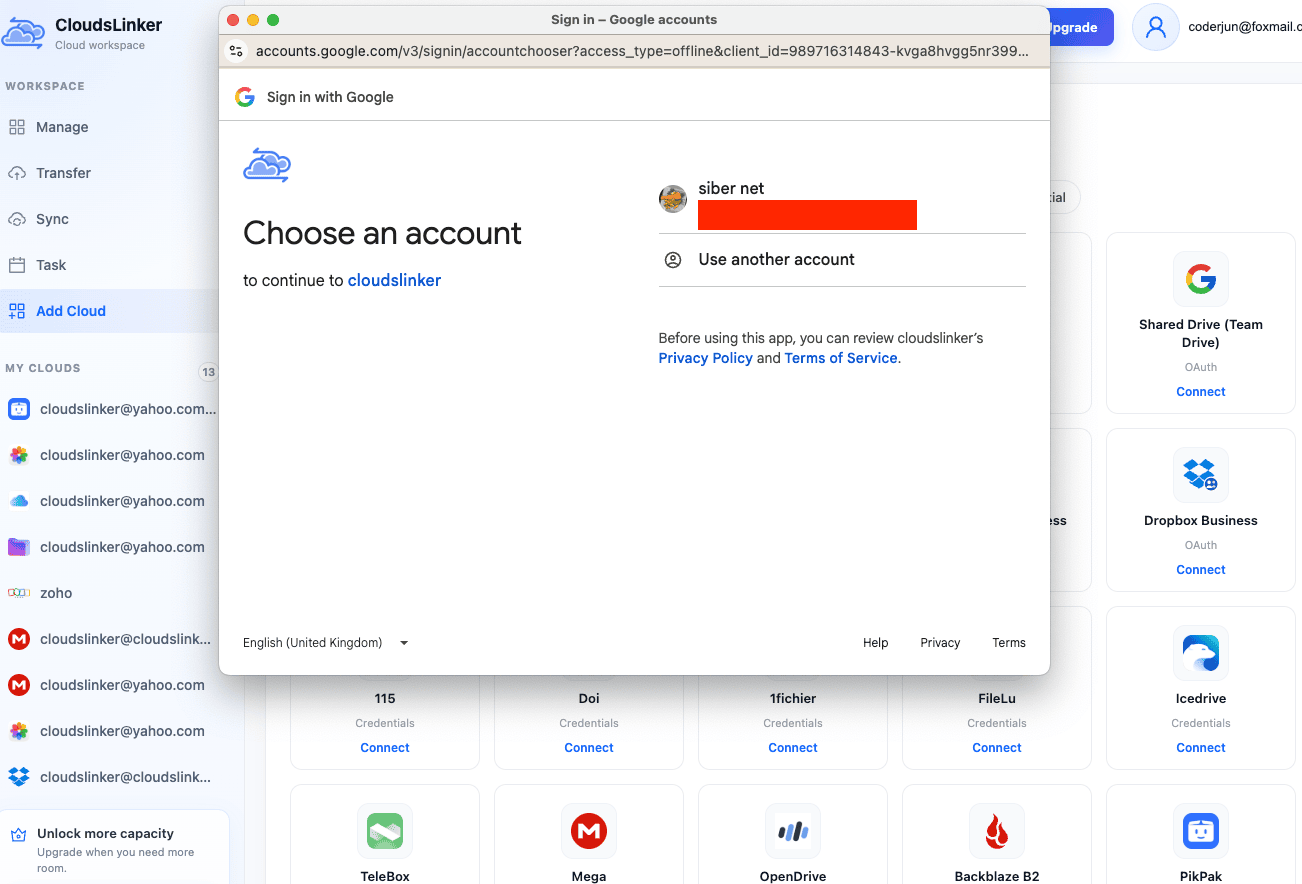Open the Task section
This screenshot has width=1302, height=884.
pyautogui.click(x=51, y=265)
